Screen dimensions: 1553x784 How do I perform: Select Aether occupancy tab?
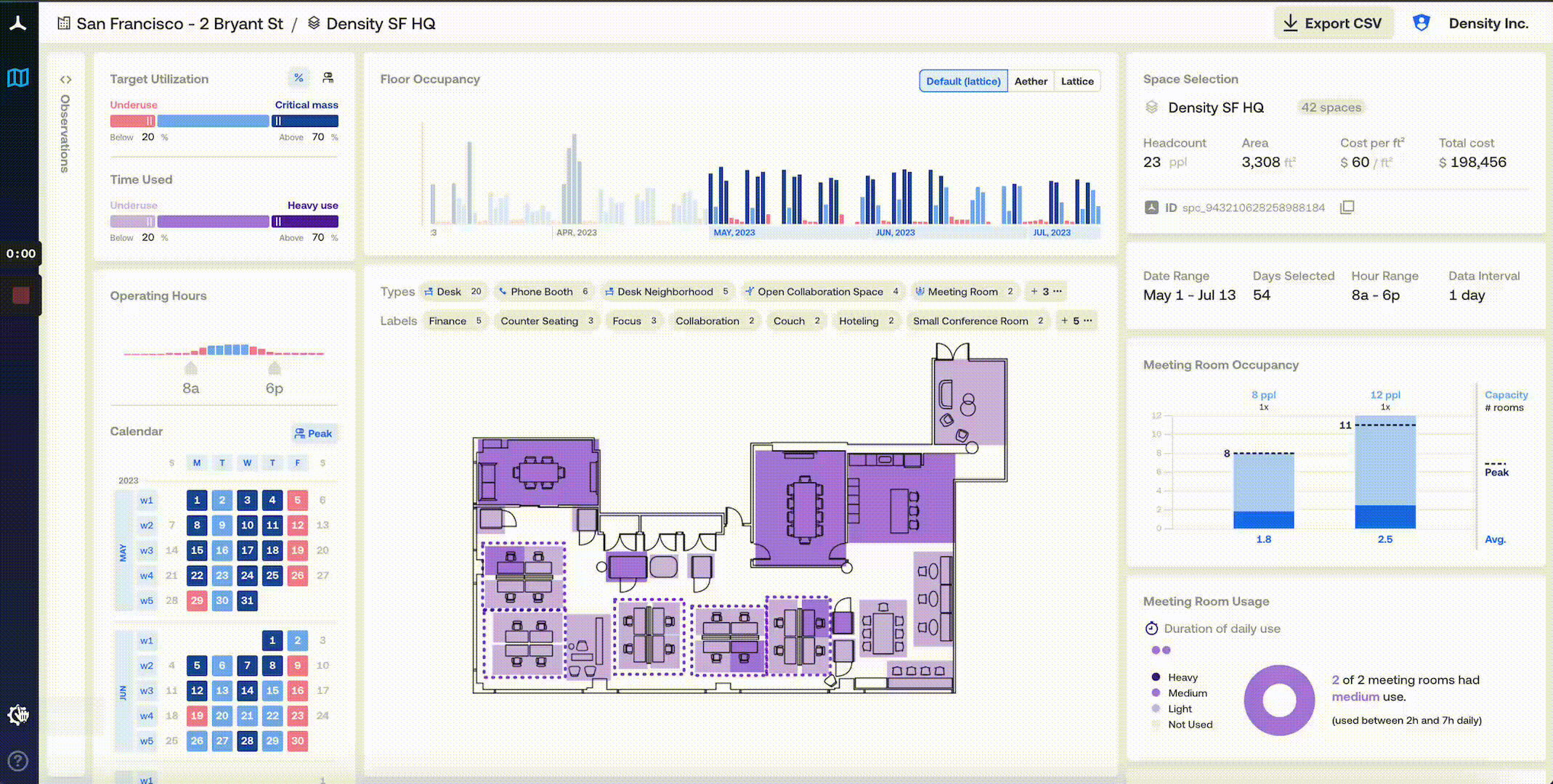coord(1031,81)
